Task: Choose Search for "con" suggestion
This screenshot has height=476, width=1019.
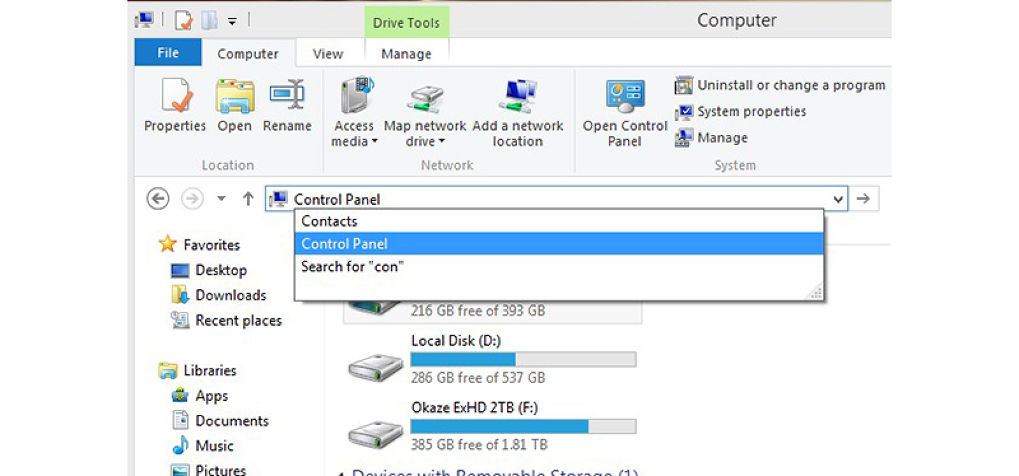Action: [352, 267]
